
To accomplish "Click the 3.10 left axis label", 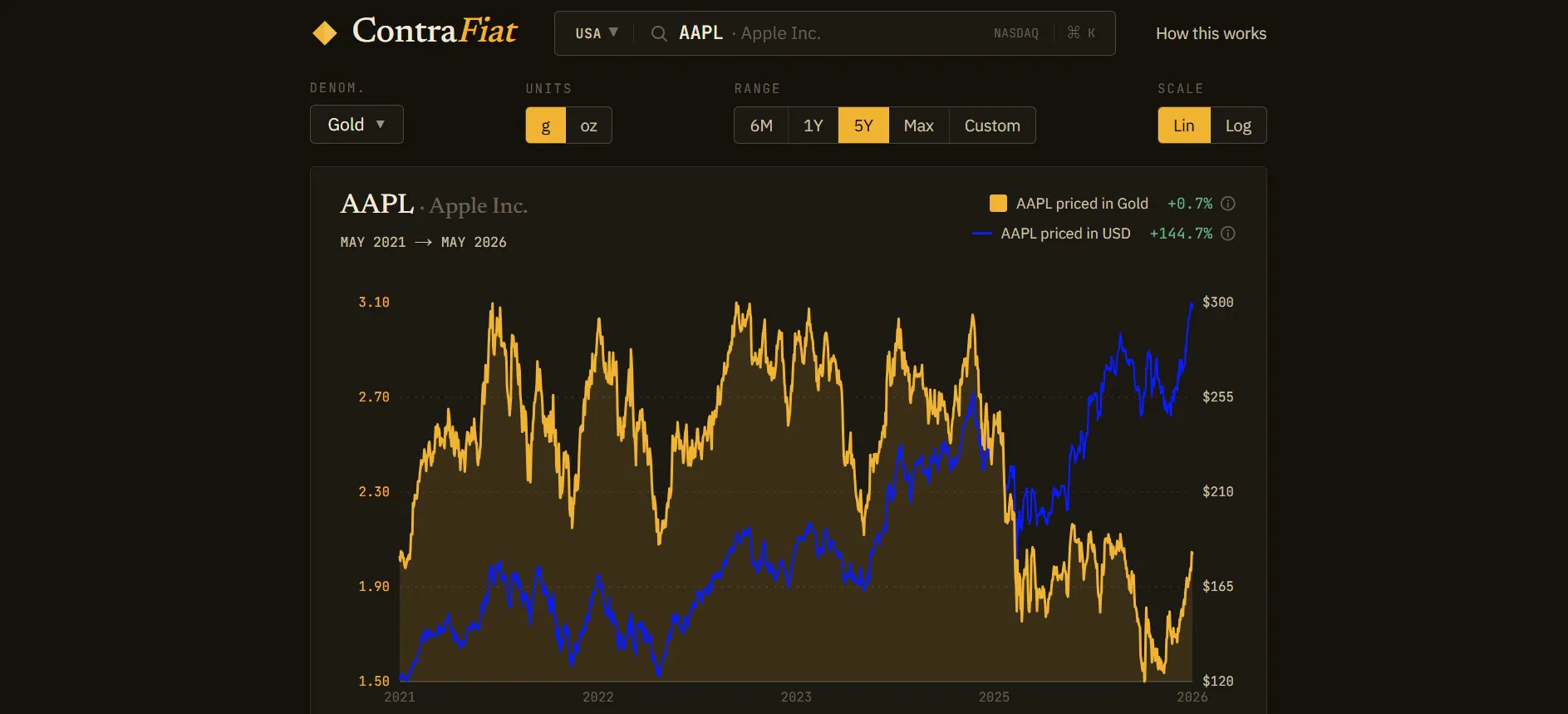I will [x=374, y=302].
